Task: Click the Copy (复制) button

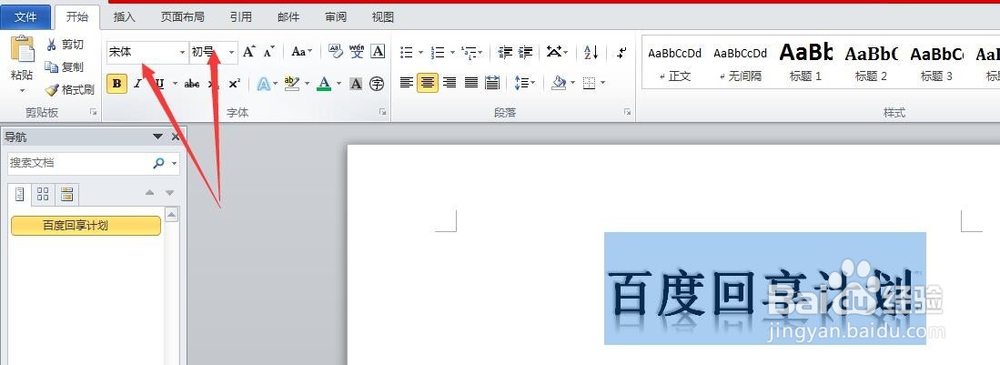Action: click(x=64, y=67)
